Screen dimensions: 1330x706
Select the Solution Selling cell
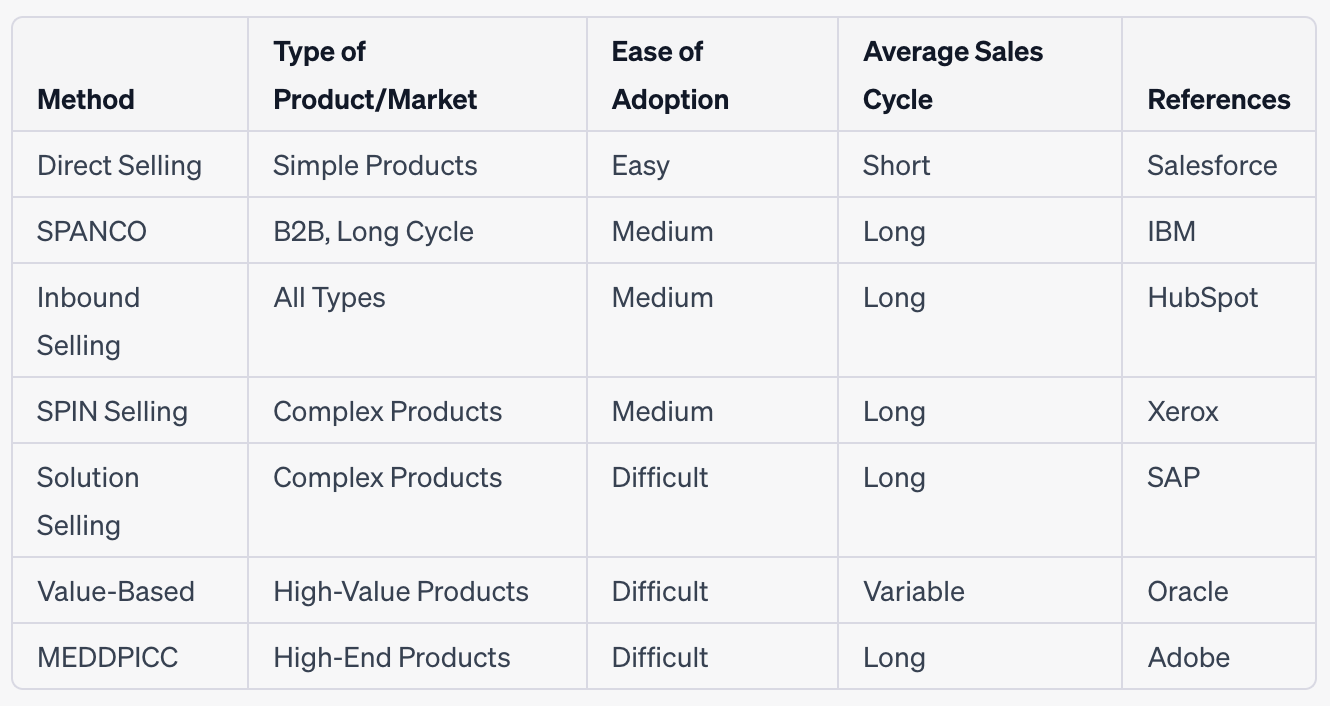tap(88, 501)
